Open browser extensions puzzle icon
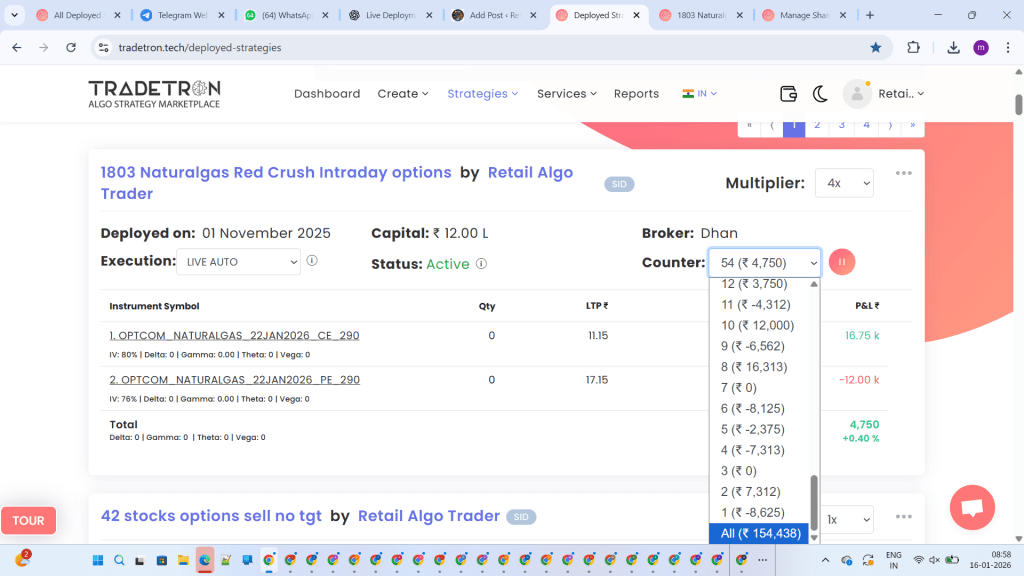Viewport: 1024px width, 576px height. [913, 47]
